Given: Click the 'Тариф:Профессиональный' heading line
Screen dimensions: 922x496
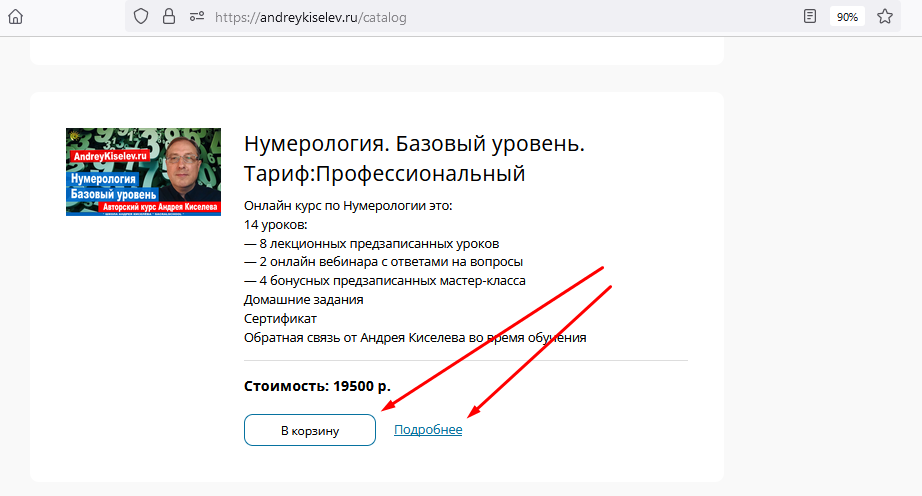Looking at the screenshot, I should click(385, 174).
